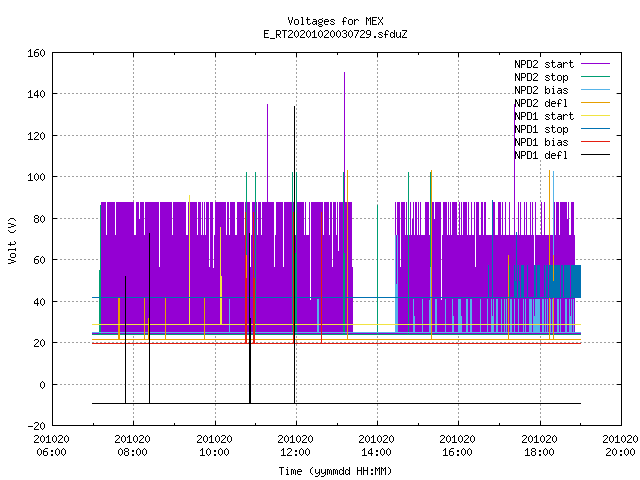The image size is (640, 480).
Task: Click the NPD1 stop blue legend line
Action: click(595, 129)
